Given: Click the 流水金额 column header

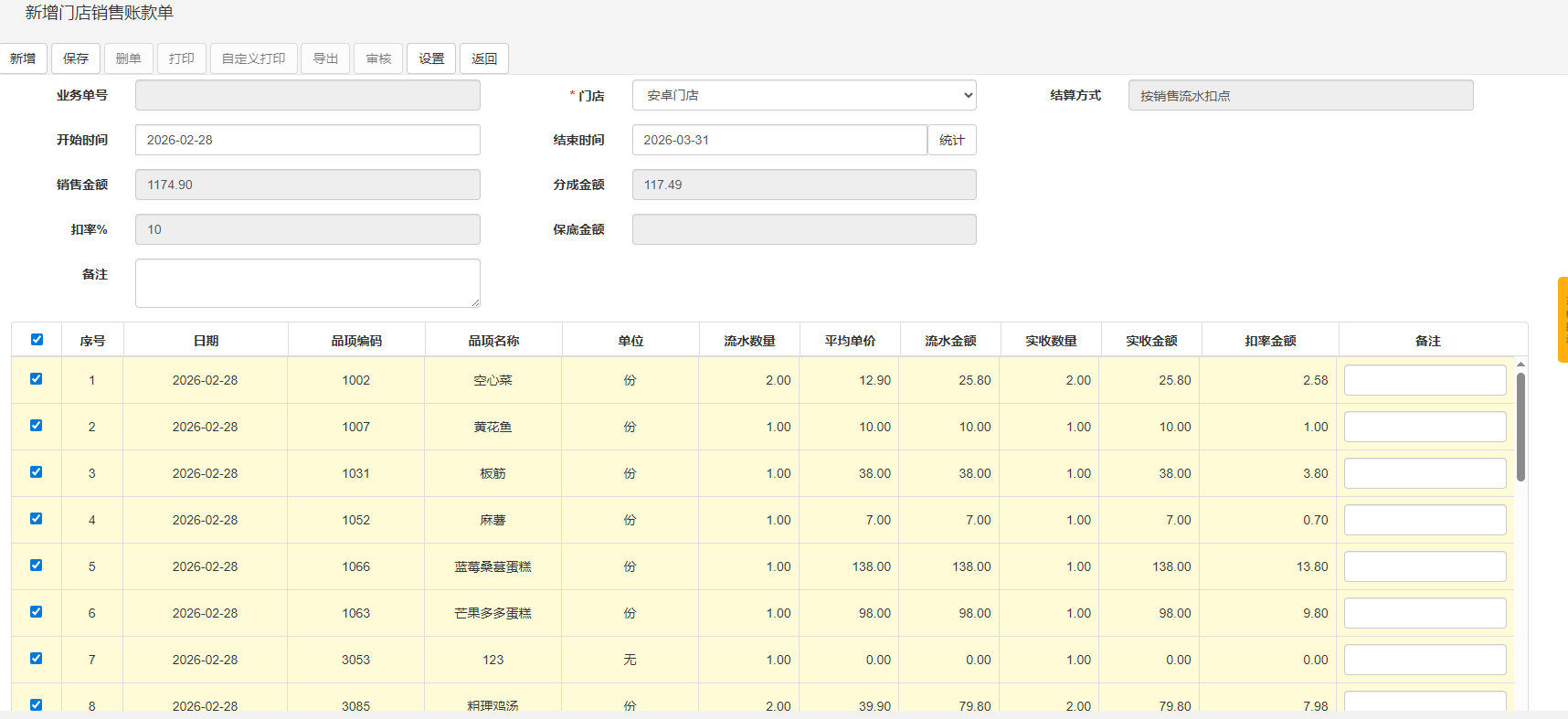Looking at the screenshot, I should point(950,341).
